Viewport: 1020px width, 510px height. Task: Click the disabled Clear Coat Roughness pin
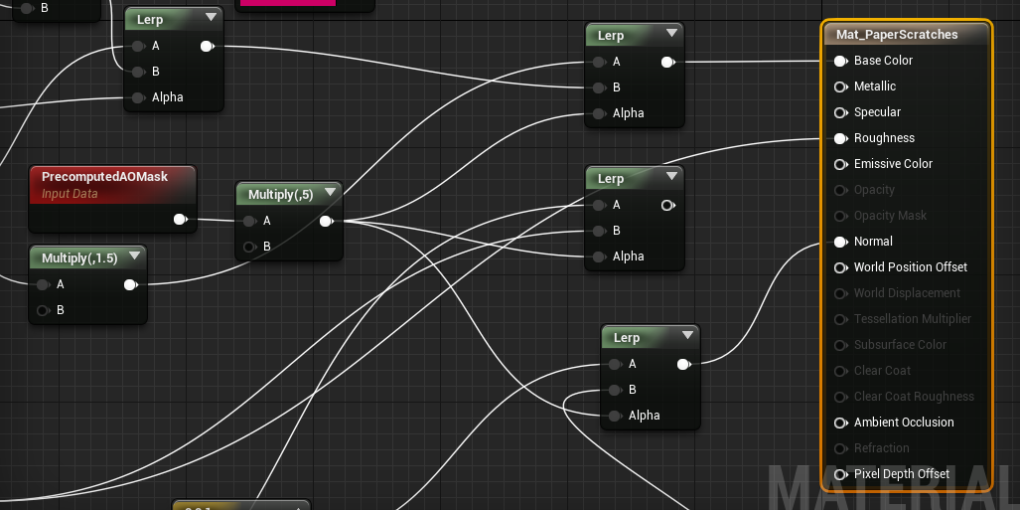840,397
